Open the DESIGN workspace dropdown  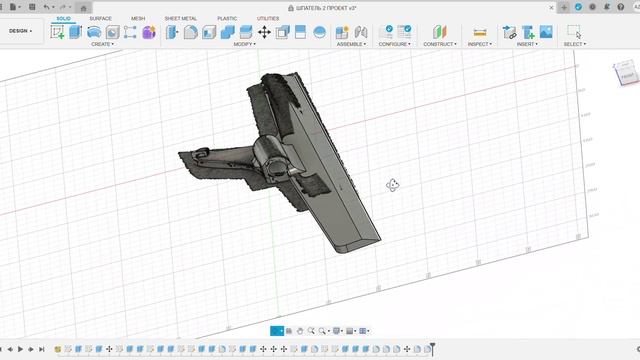pos(20,31)
